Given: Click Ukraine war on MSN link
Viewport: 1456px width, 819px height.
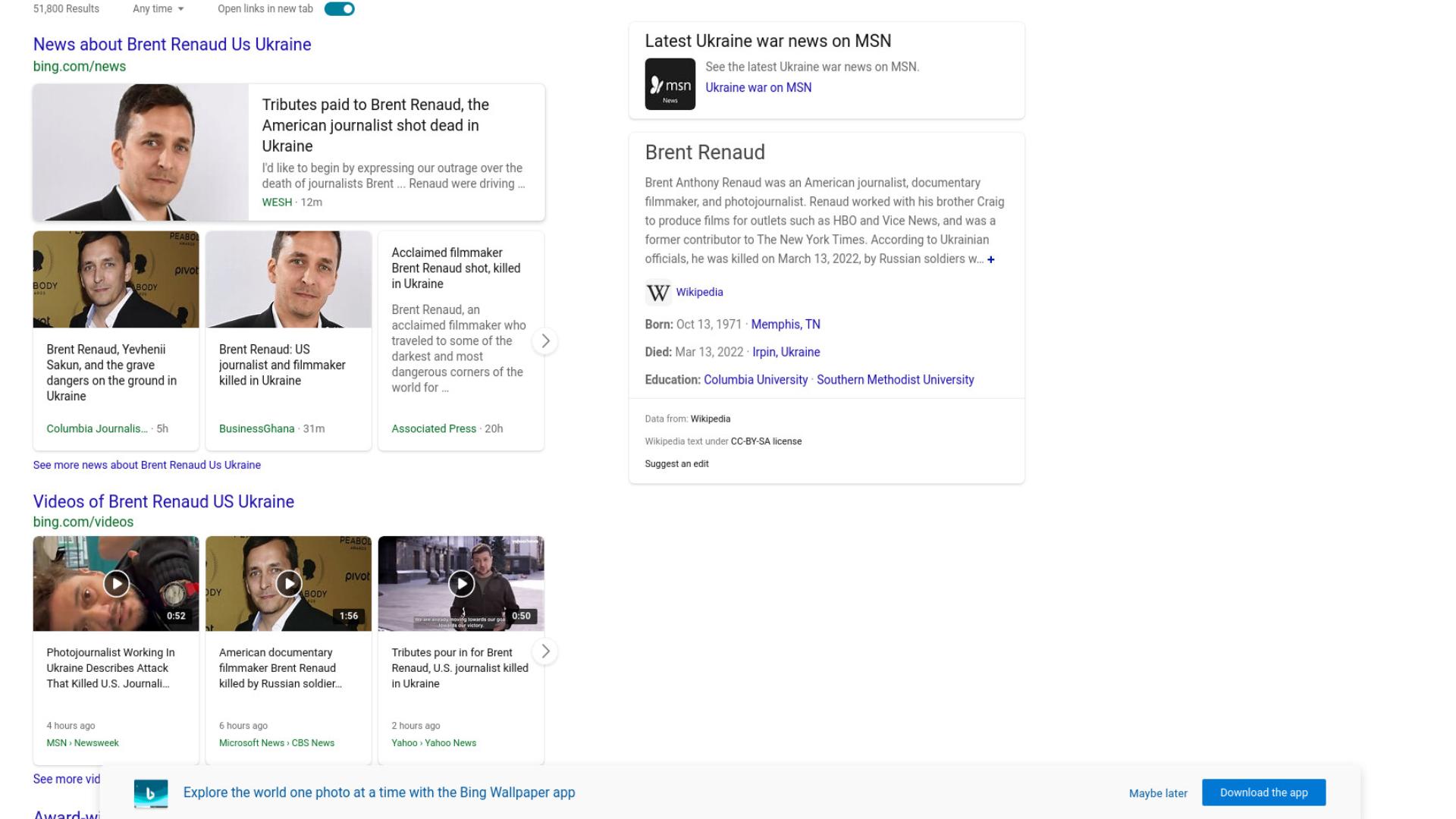Looking at the screenshot, I should (758, 88).
